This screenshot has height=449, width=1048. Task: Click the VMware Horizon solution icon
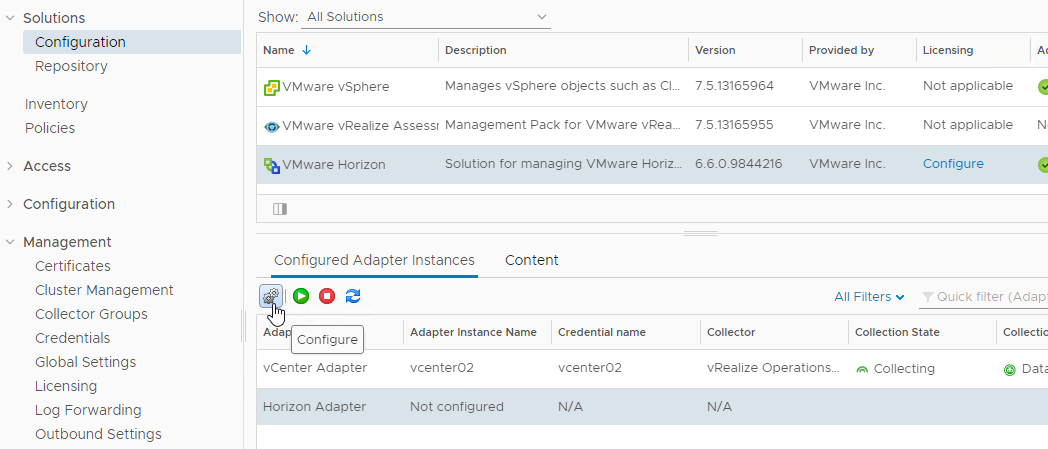[x=271, y=165]
